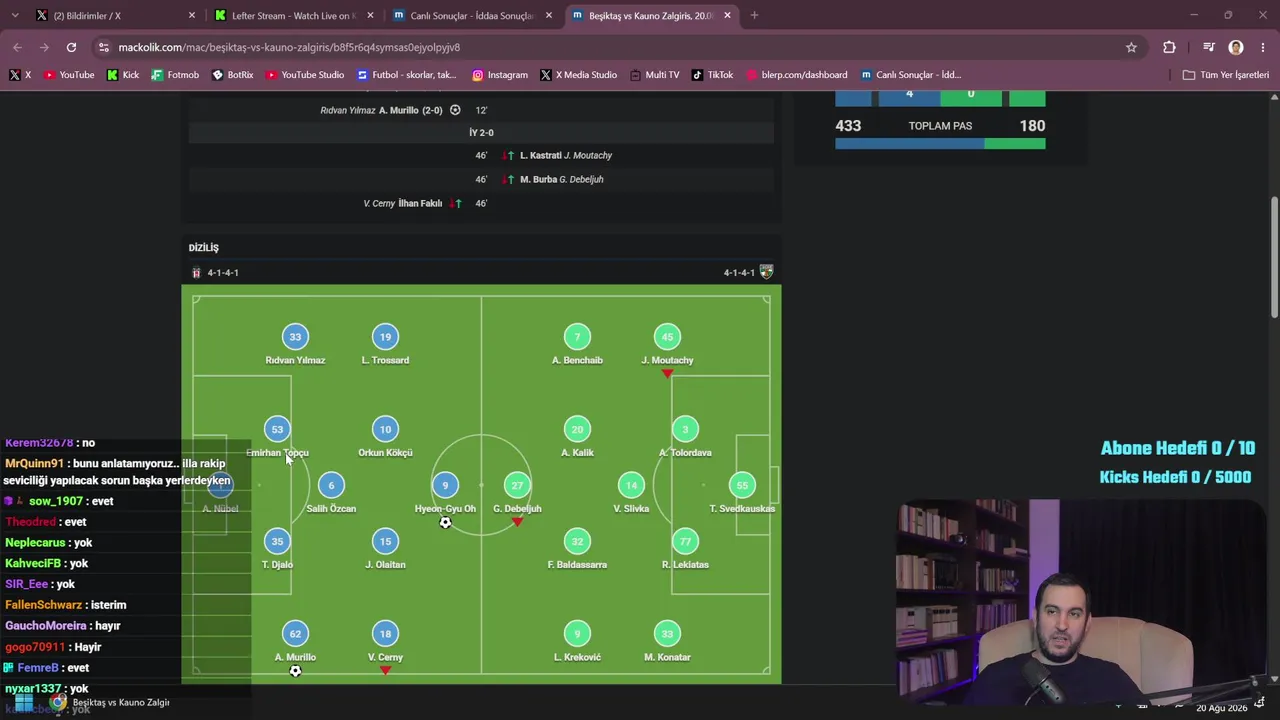Reload the mackolik page

pyautogui.click(x=71, y=47)
